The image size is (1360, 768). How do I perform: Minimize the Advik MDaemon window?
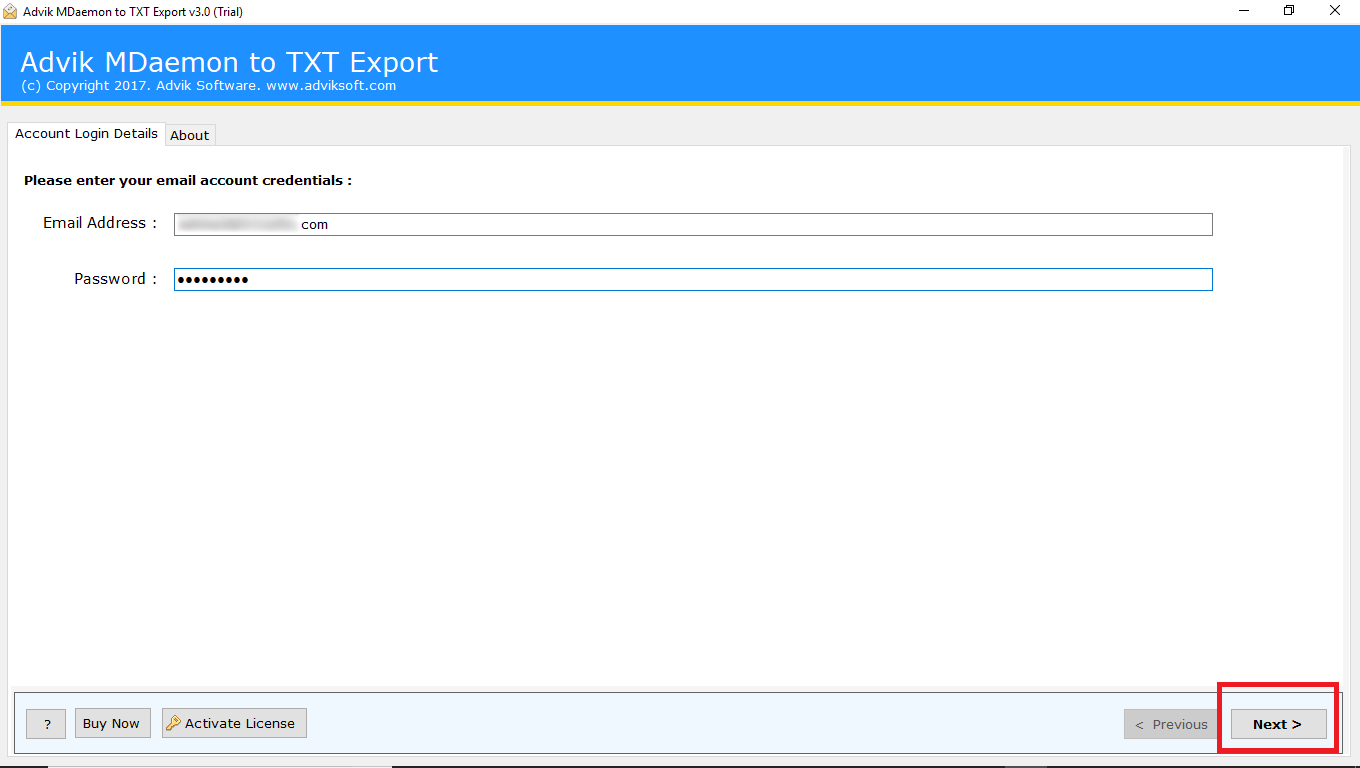(1244, 11)
